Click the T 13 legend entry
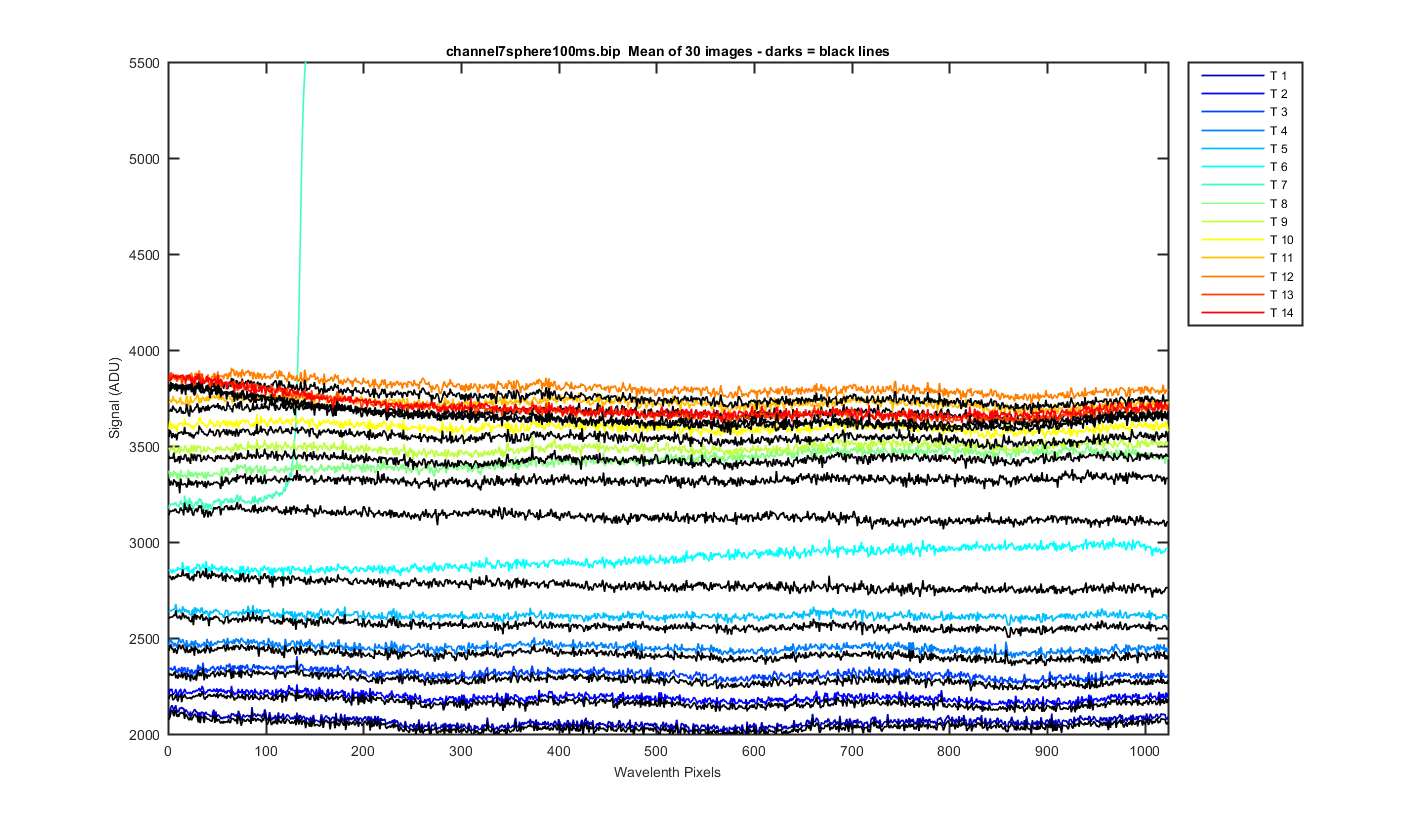Image resolution: width=1425 pixels, height=825 pixels. pos(1247,295)
